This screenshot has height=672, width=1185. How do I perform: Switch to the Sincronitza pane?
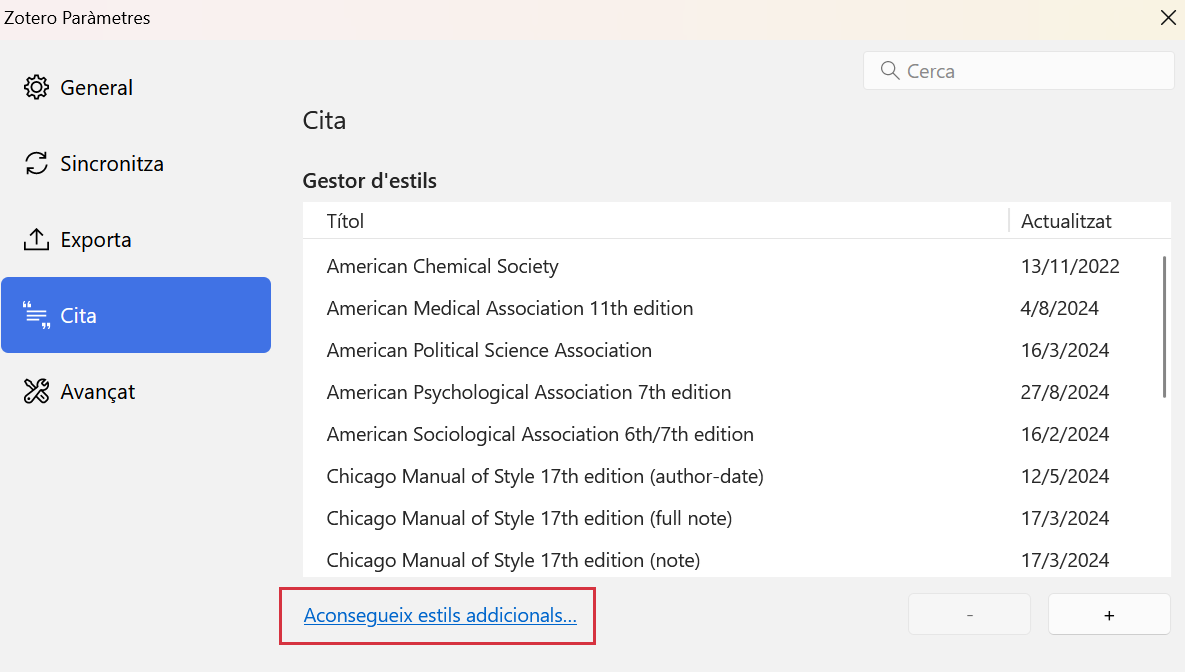136,163
